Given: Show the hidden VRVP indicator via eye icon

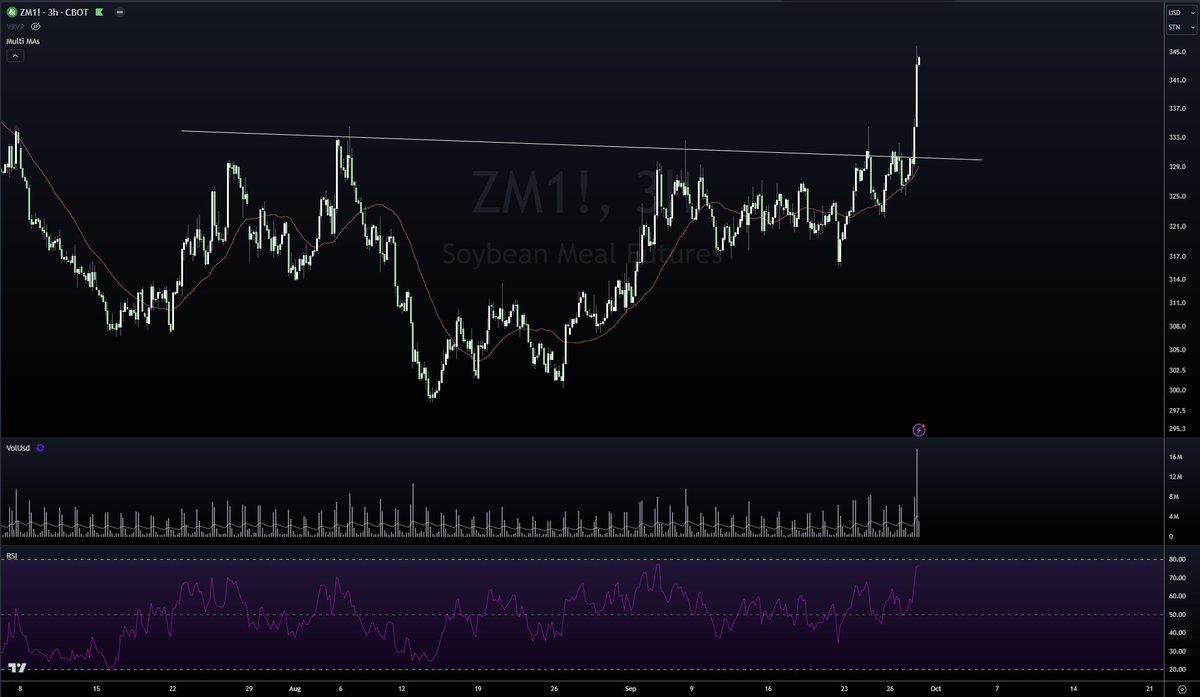Looking at the screenshot, I should click(x=37, y=27).
